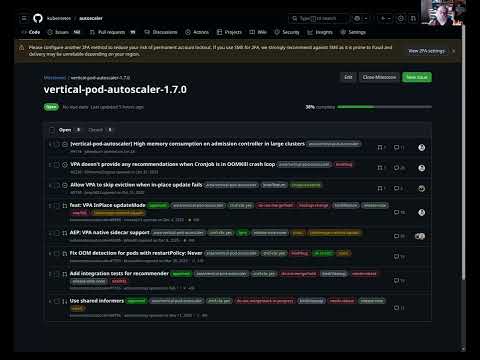The height and width of the screenshot is (360, 480).
Task: Open the assignee avatars on VPA native sidecar support
Action: tap(420, 236)
